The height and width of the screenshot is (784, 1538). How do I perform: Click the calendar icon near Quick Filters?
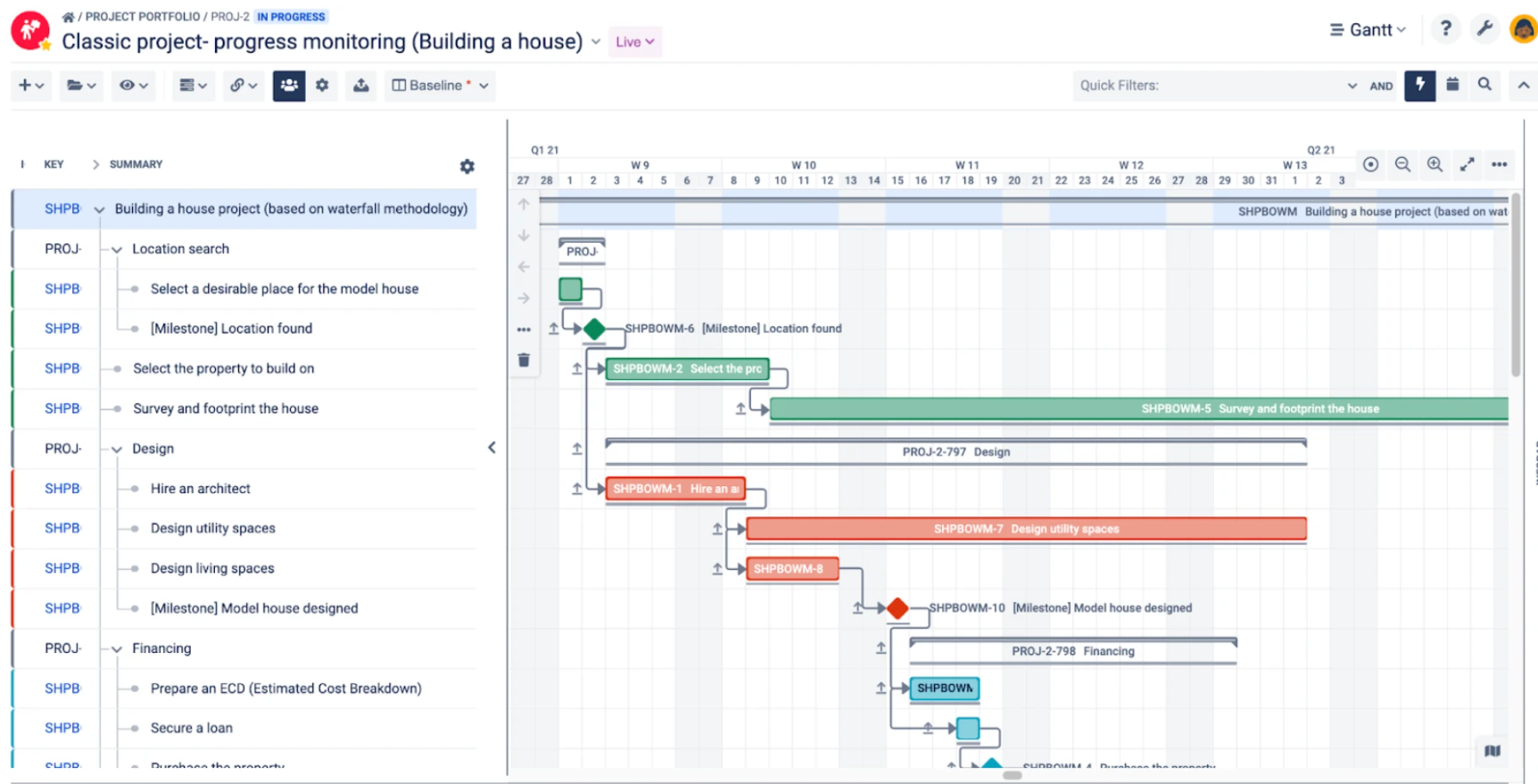click(1452, 85)
